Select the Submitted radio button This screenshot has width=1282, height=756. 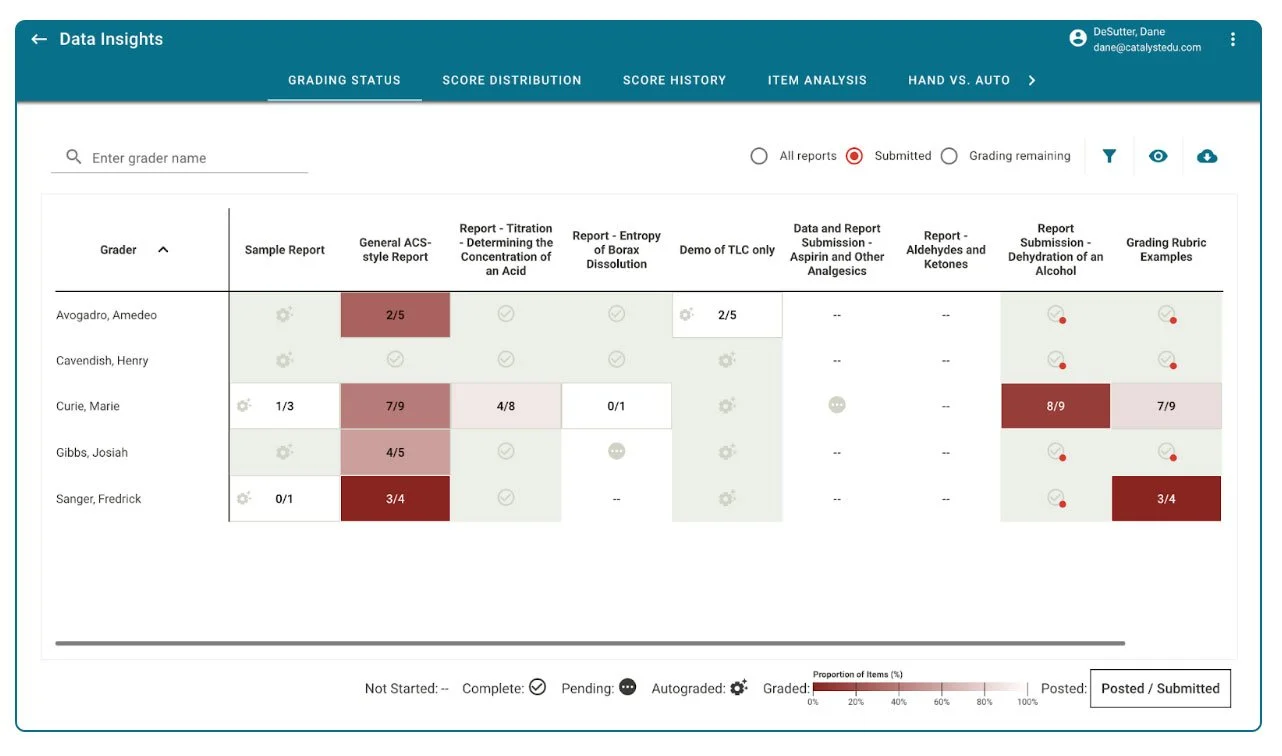point(854,156)
